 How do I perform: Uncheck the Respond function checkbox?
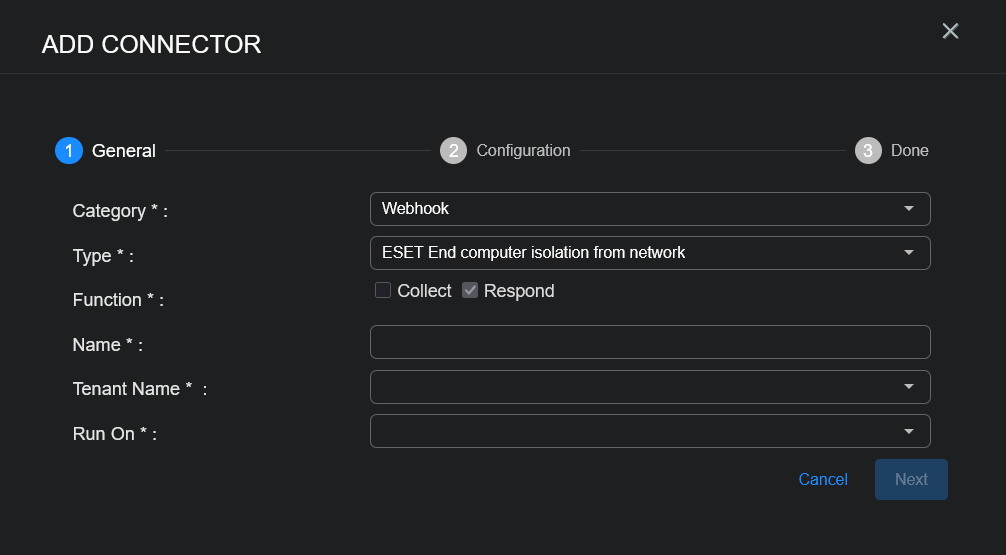[x=471, y=291]
